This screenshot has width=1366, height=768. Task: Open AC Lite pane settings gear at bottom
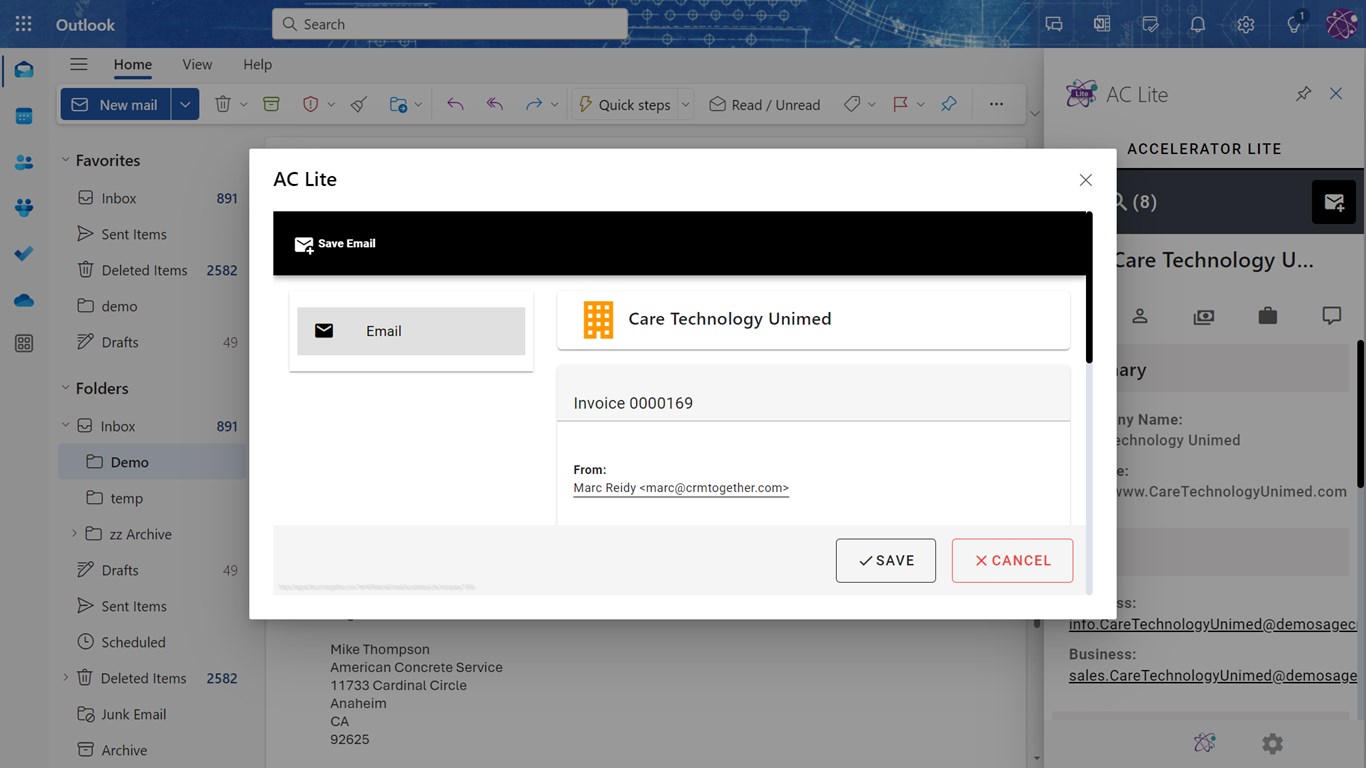(x=1272, y=744)
